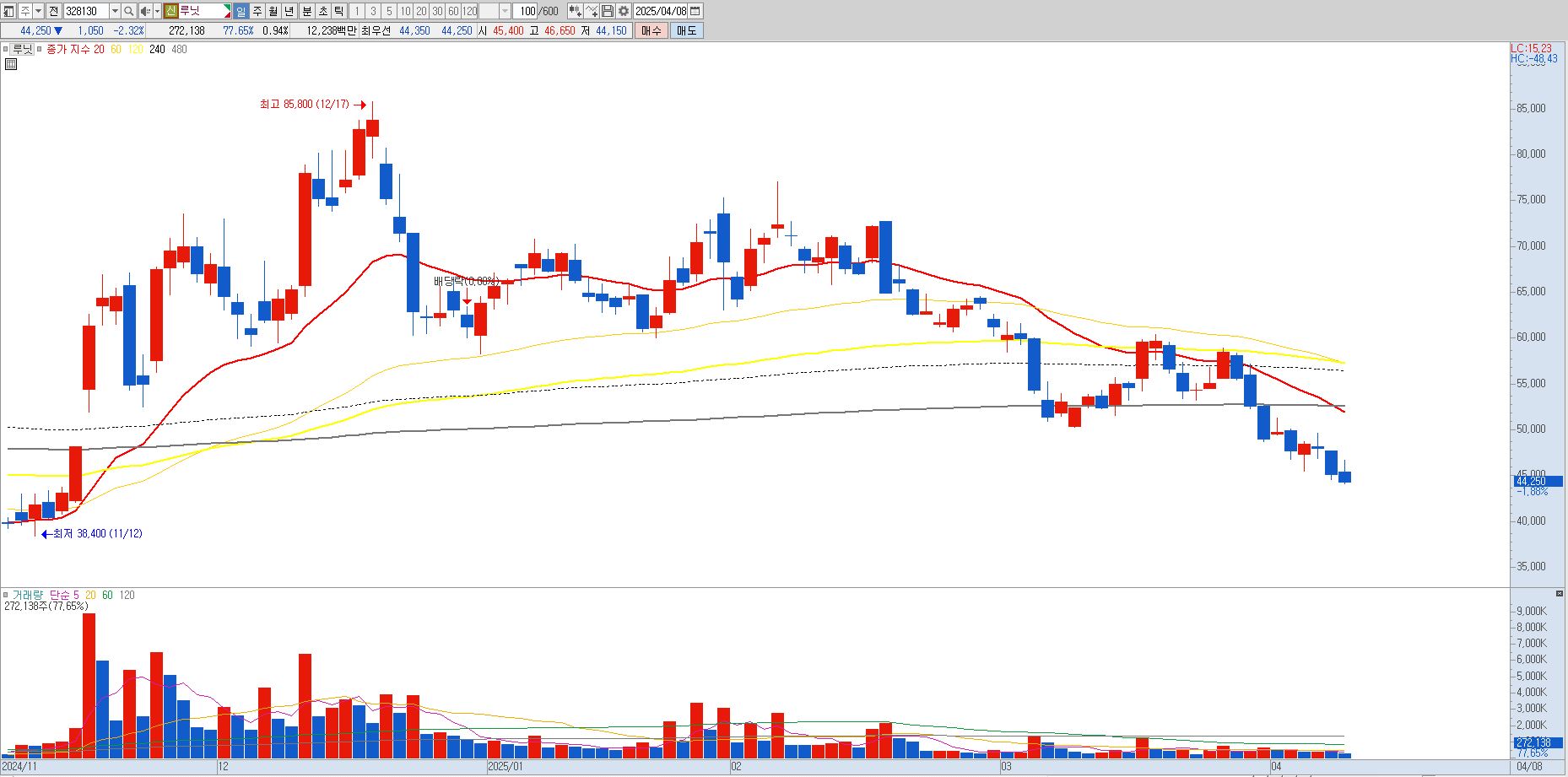The width and height of the screenshot is (1568, 777).
Task: Expand the dropdown beside the speaker icon
Action: click(x=157, y=11)
